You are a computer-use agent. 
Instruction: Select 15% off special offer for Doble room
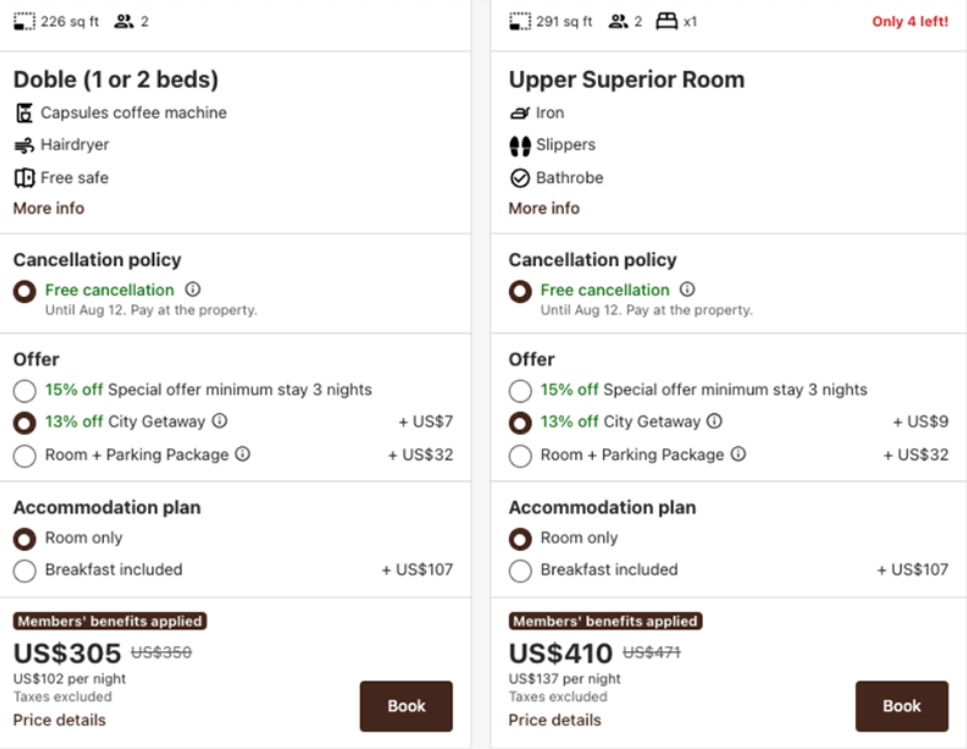click(25, 390)
